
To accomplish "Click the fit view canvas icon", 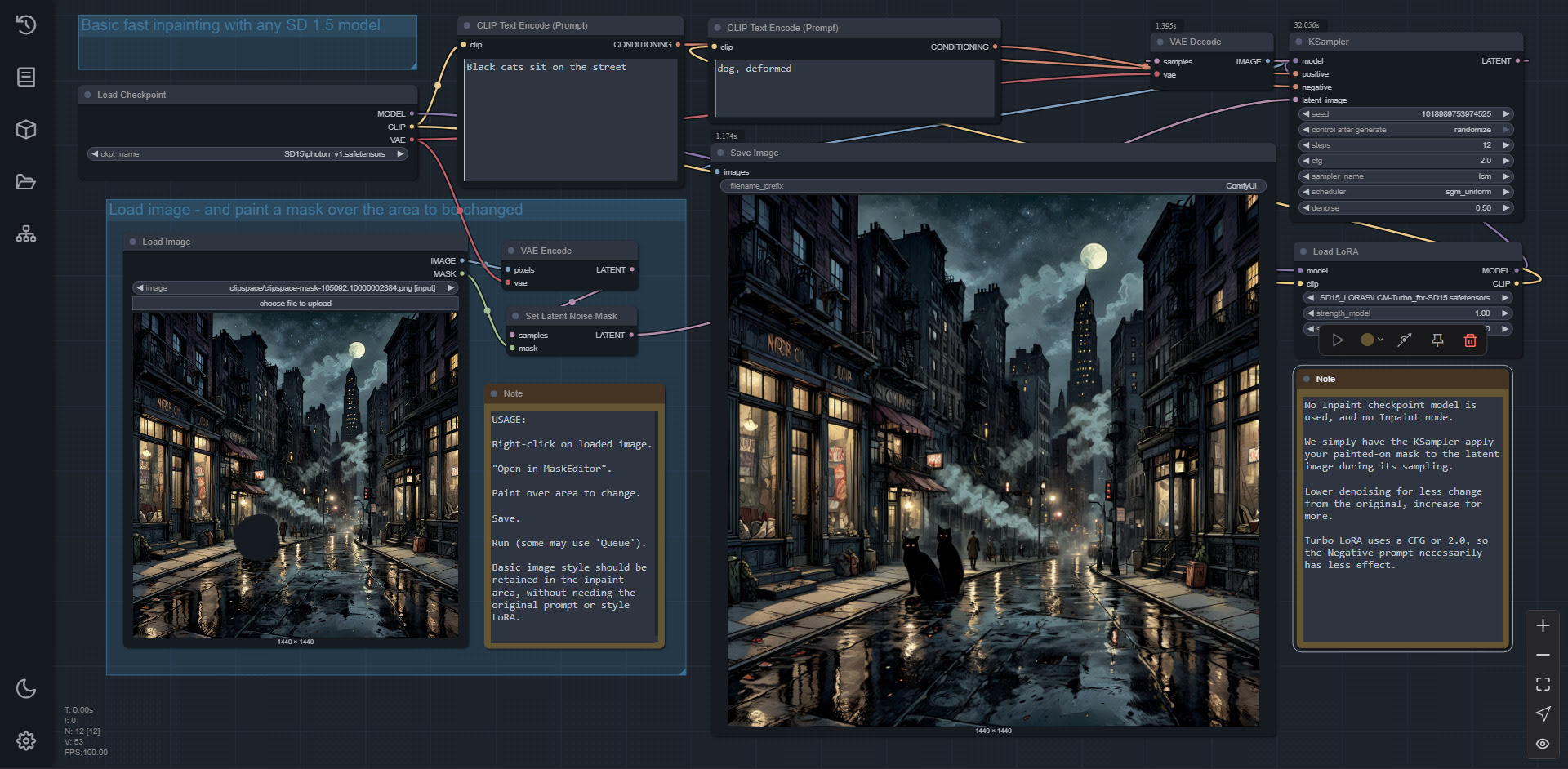I will (1543, 684).
